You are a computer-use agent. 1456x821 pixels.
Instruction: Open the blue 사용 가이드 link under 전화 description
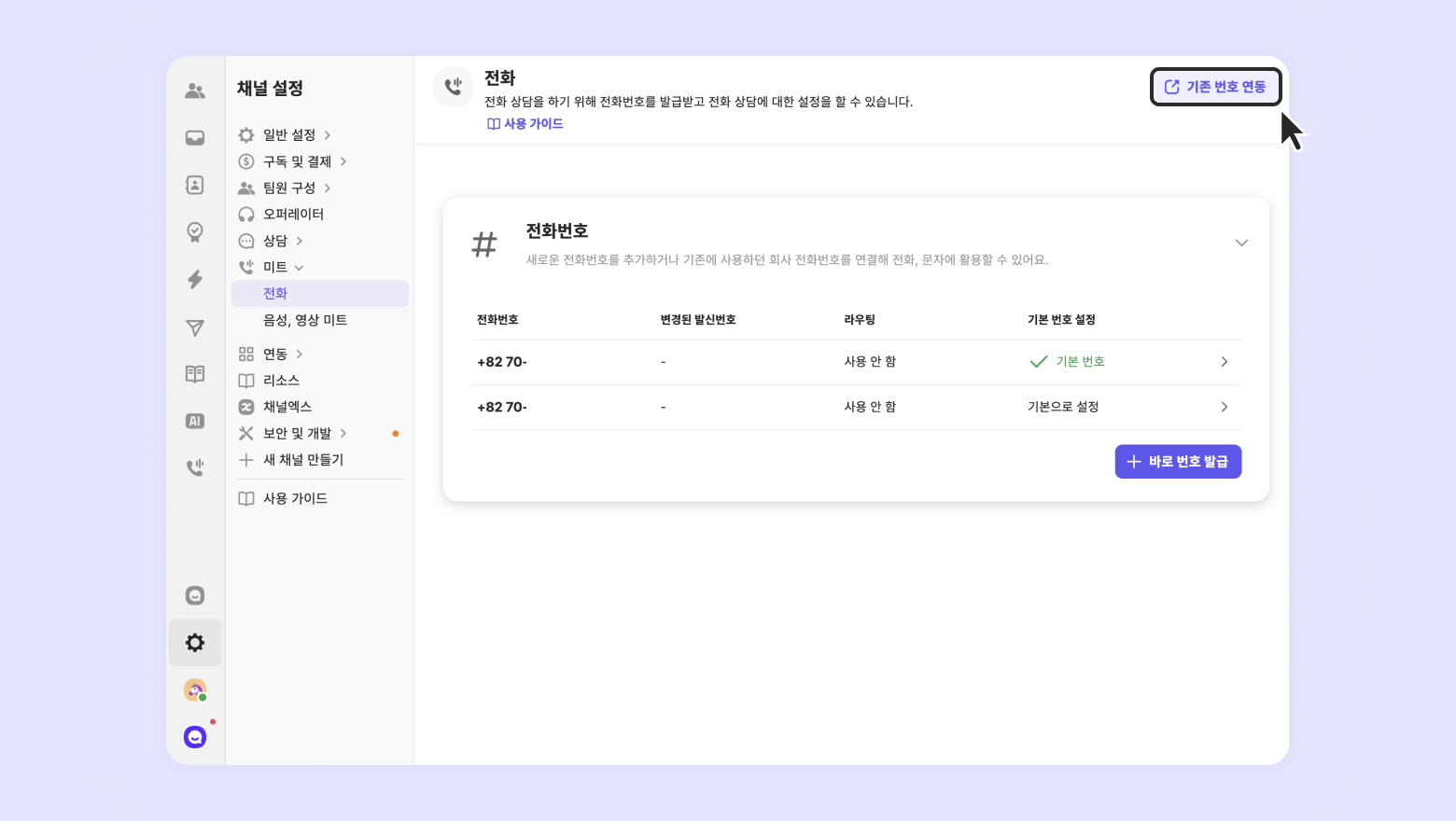tap(525, 124)
